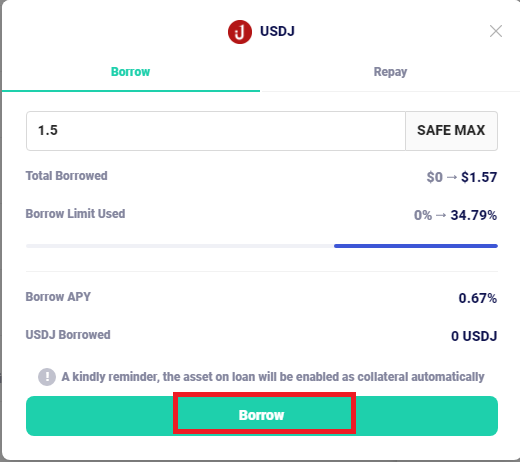Click the collateral reminder message text
The height and width of the screenshot is (462, 520).
(x=273, y=377)
